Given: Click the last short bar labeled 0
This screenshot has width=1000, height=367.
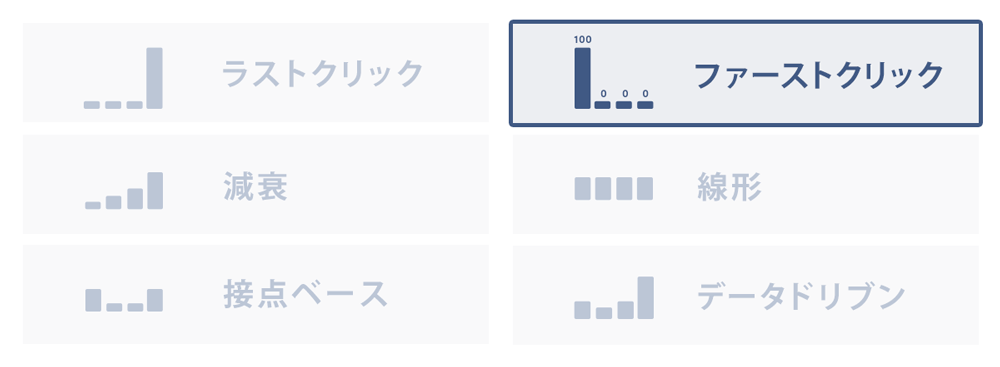Looking at the screenshot, I should click(x=645, y=105).
